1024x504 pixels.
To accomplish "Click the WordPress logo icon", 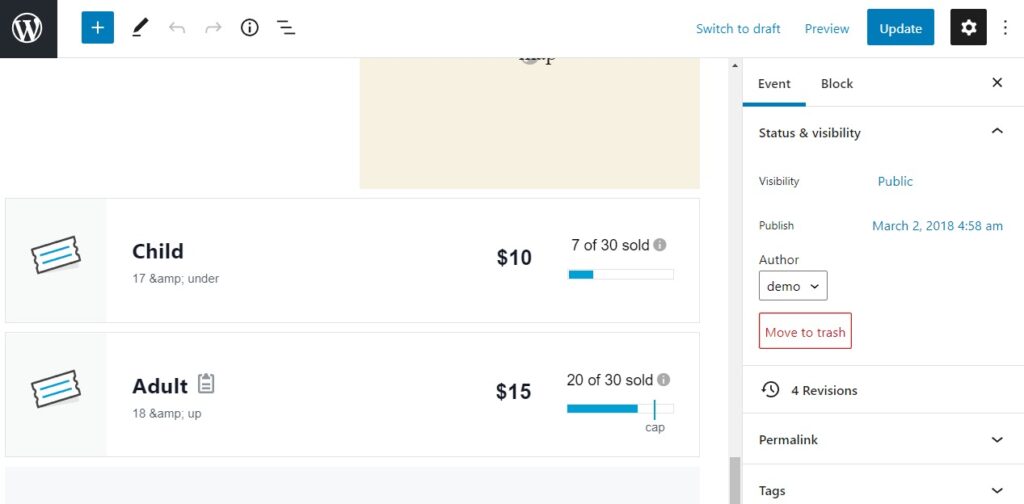I will click(28, 28).
